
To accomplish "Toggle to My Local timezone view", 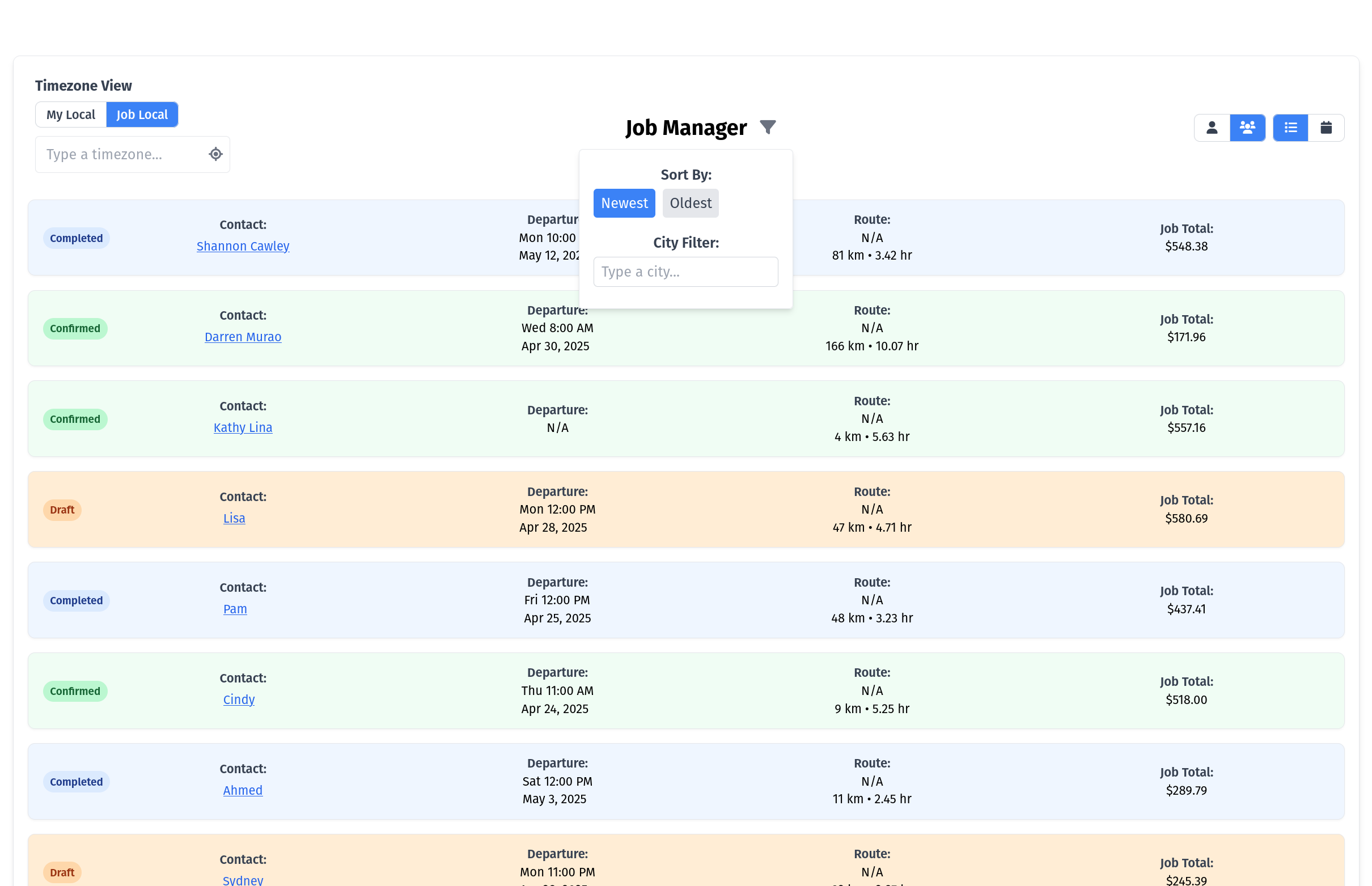I will click(70, 115).
